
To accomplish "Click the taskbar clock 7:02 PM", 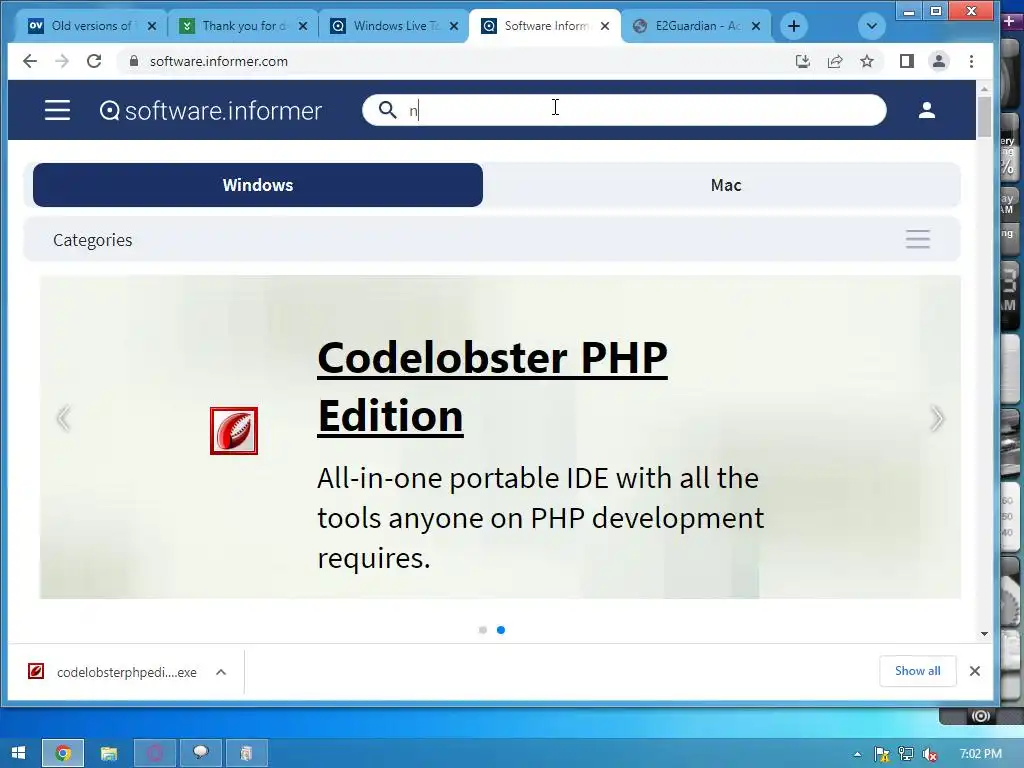I will [980, 754].
